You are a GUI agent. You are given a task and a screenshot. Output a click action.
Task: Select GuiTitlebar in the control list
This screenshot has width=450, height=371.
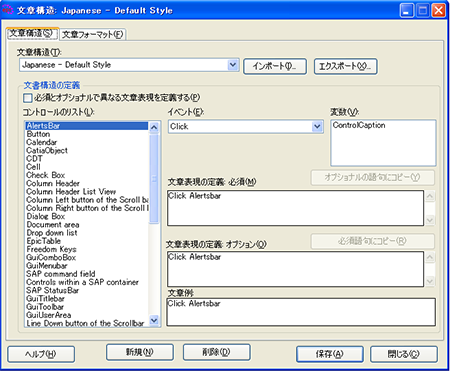86,299
